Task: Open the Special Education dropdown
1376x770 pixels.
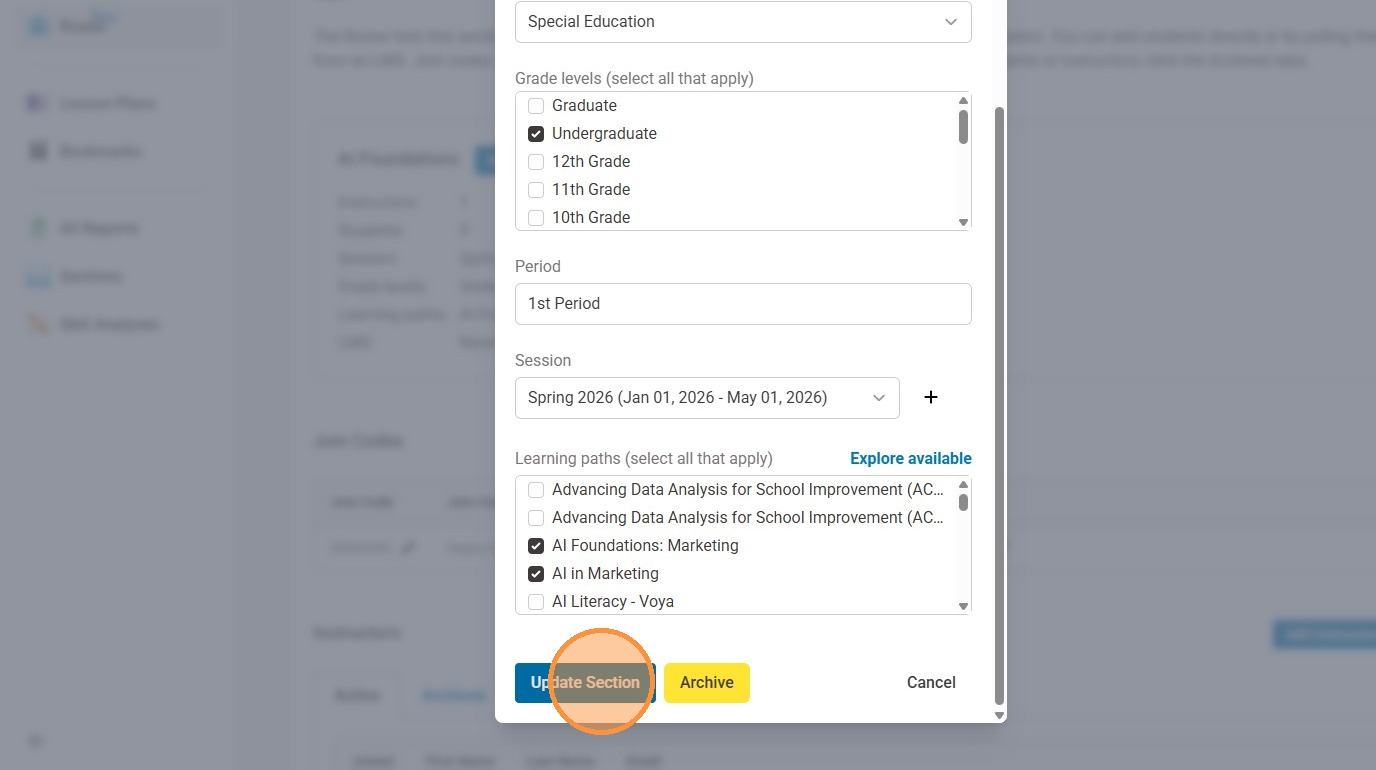Action: pos(742,22)
